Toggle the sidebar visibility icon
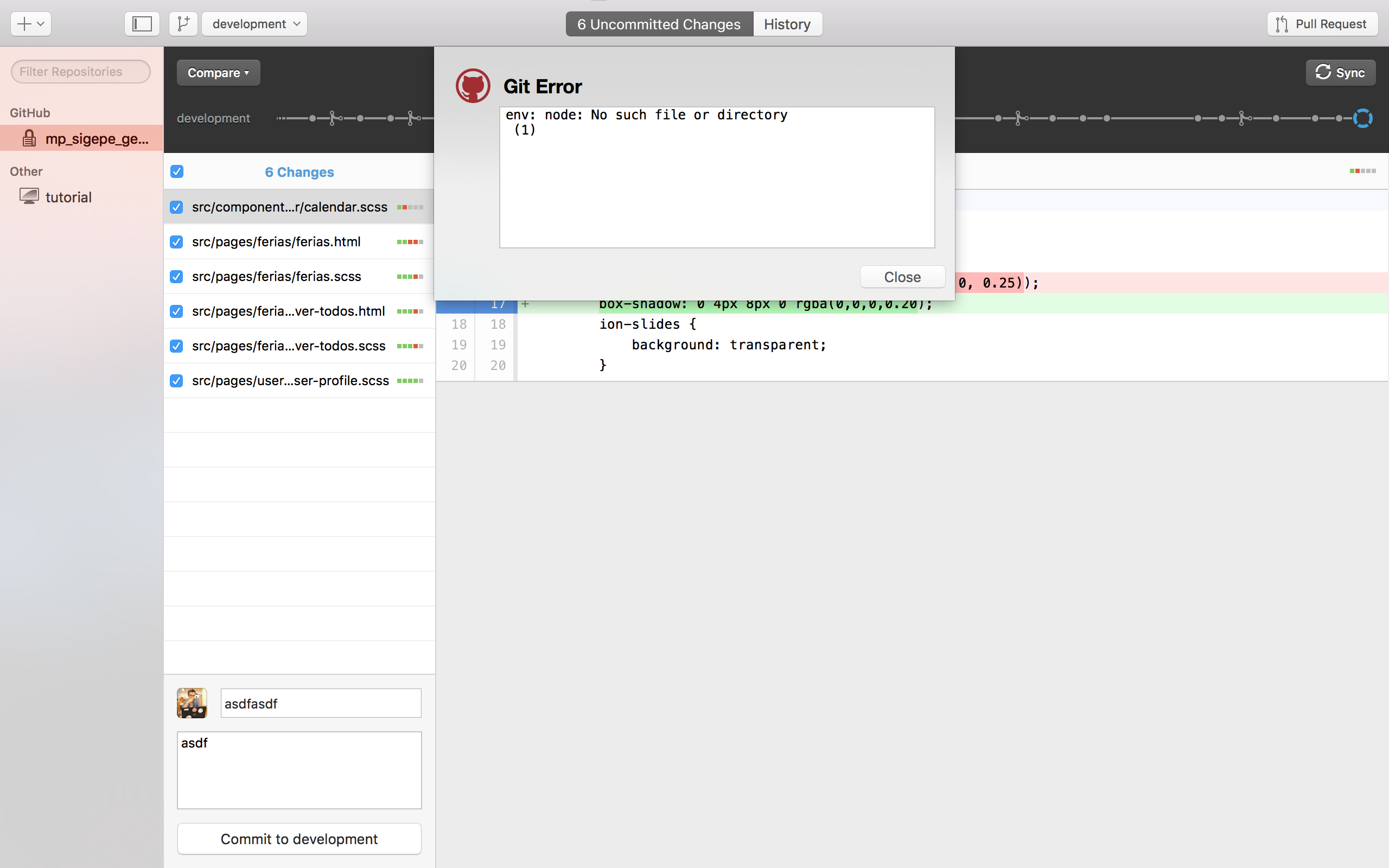The image size is (1389, 868). pos(142,24)
